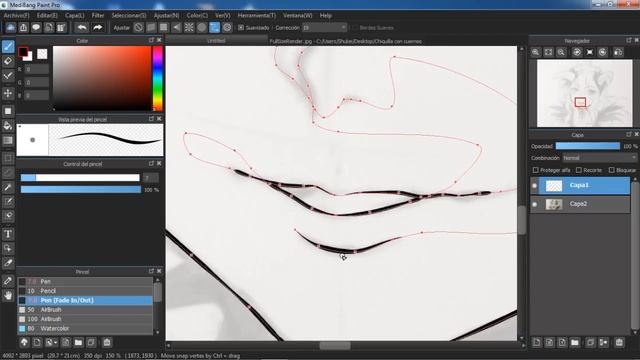Delete brush with trash icon
The image size is (640, 360).
[x=107, y=342]
